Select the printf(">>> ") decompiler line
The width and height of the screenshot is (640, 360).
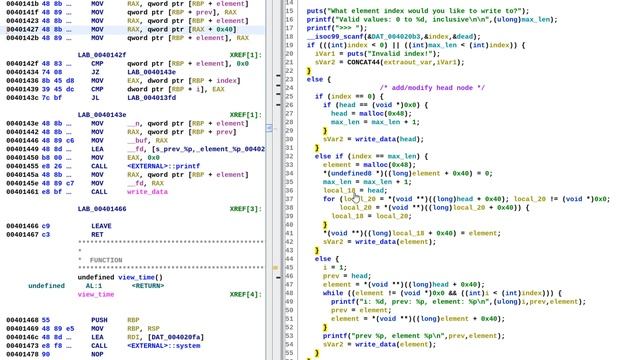337,28
